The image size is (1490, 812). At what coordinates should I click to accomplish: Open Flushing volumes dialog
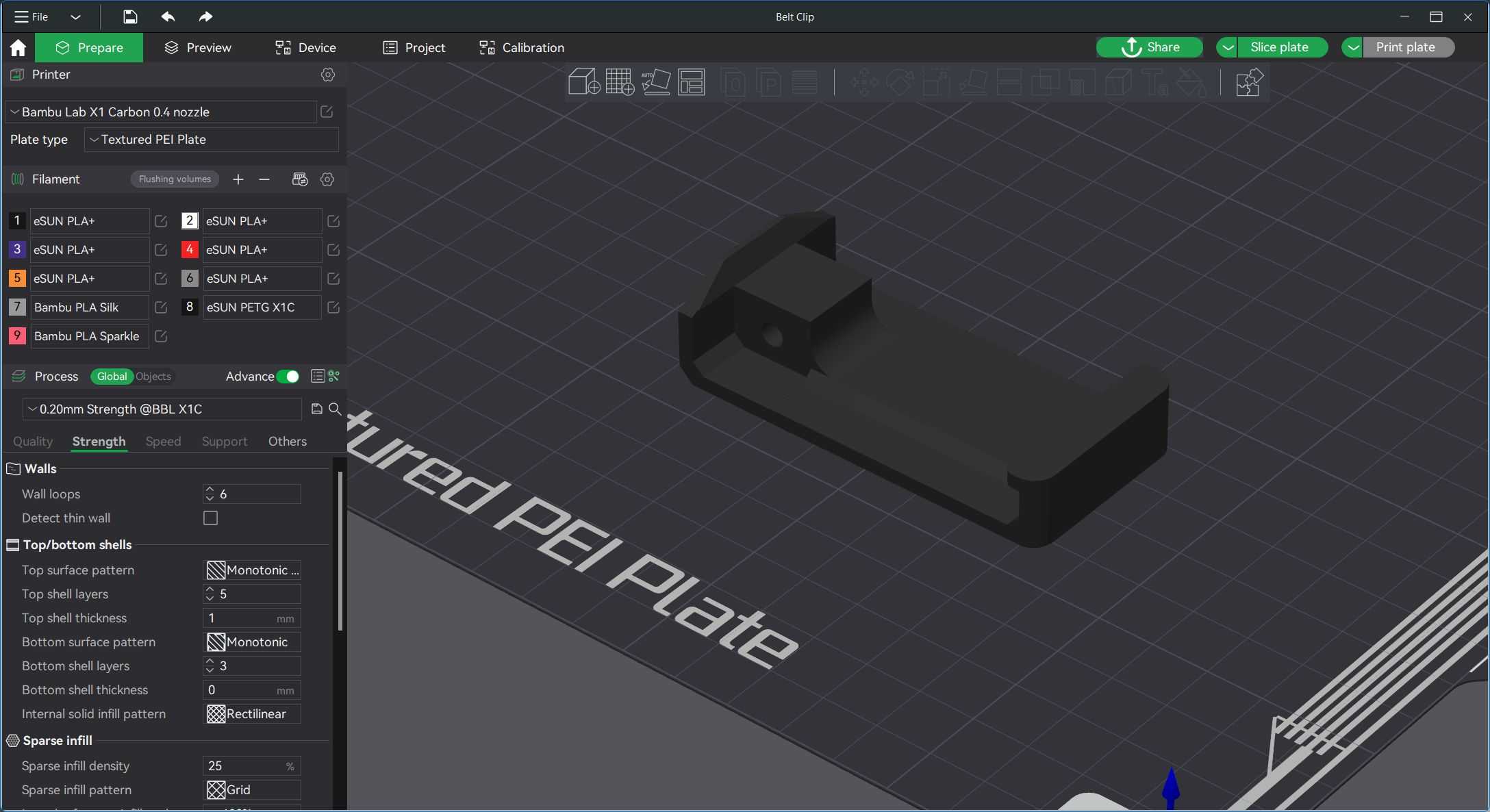tap(175, 179)
